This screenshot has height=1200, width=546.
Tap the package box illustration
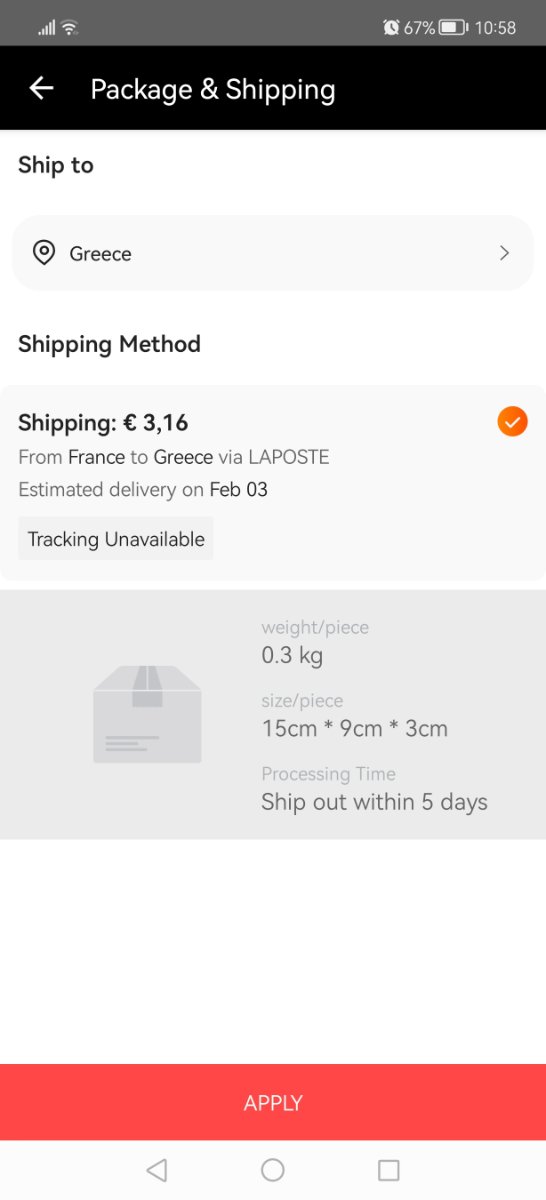point(147,713)
